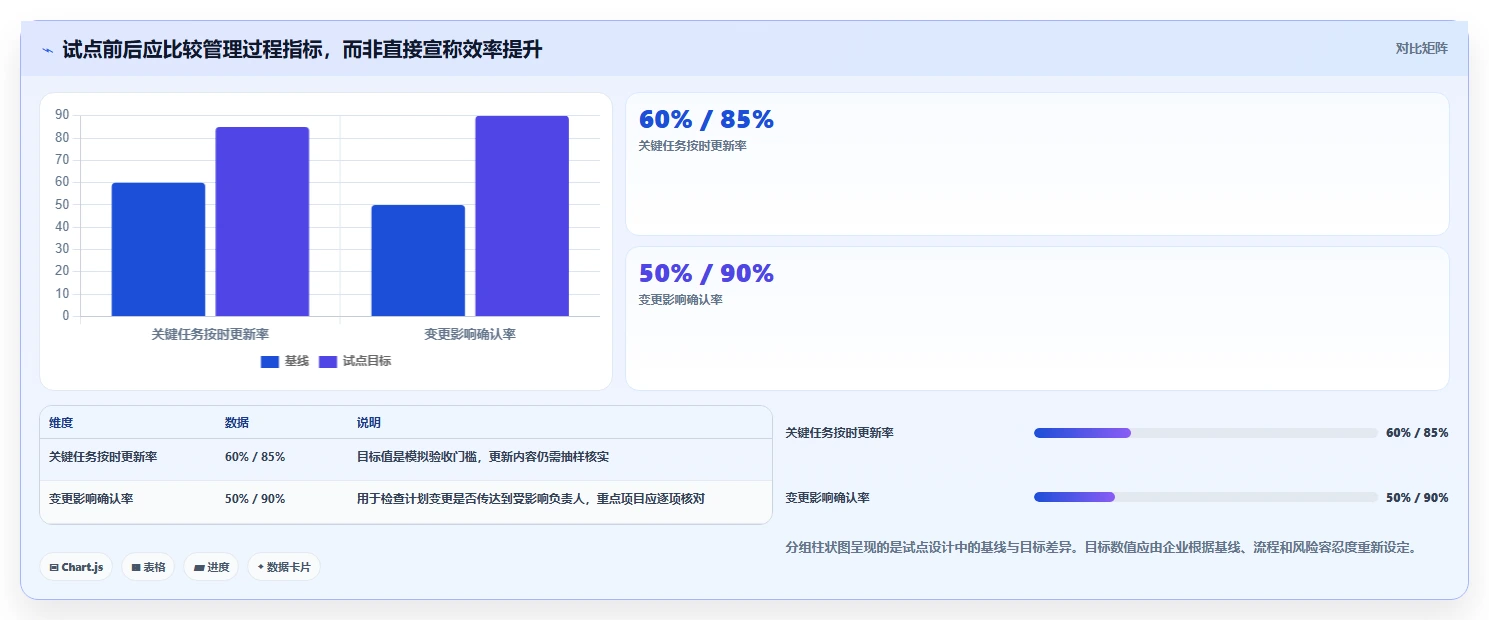This screenshot has height=620, width=1489.
Task: Click the 50% / 90% data card
Action: pyautogui.click(x=1037, y=318)
